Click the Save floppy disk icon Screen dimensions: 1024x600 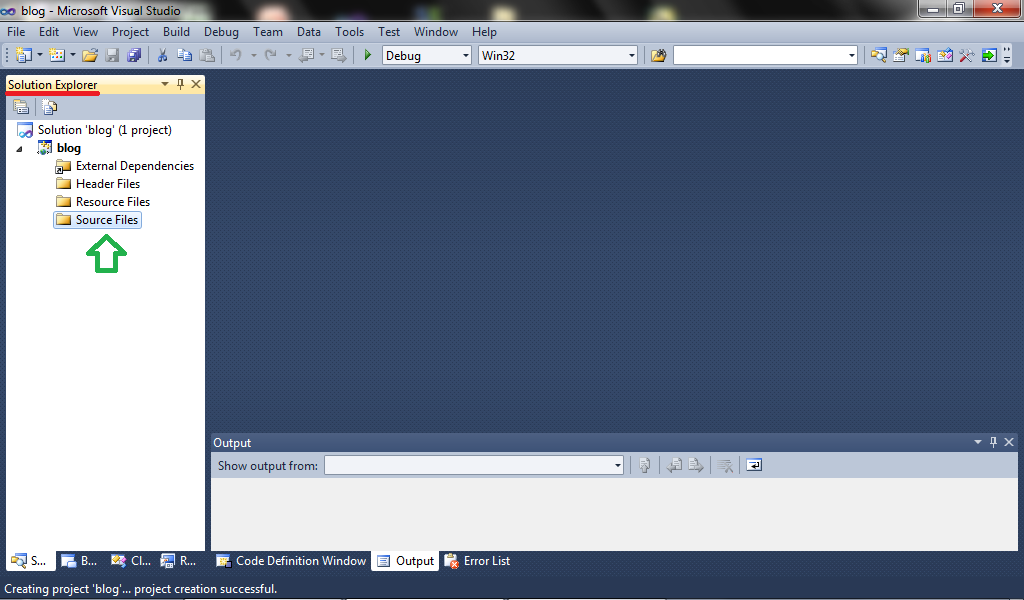tap(112, 55)
